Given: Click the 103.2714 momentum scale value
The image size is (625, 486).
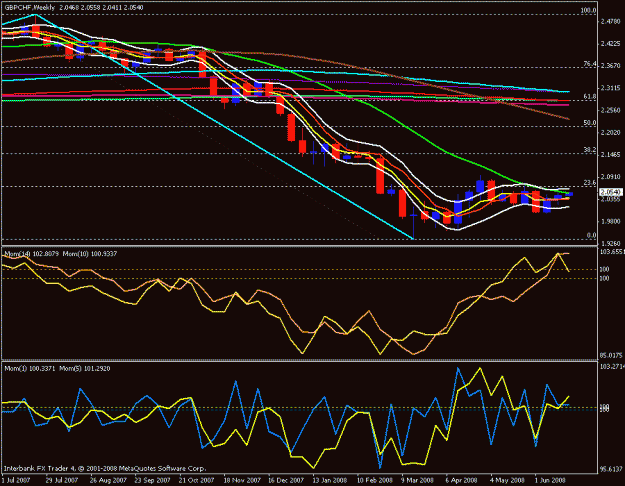Looking at the screenshot, I should [x=612, y=366].
